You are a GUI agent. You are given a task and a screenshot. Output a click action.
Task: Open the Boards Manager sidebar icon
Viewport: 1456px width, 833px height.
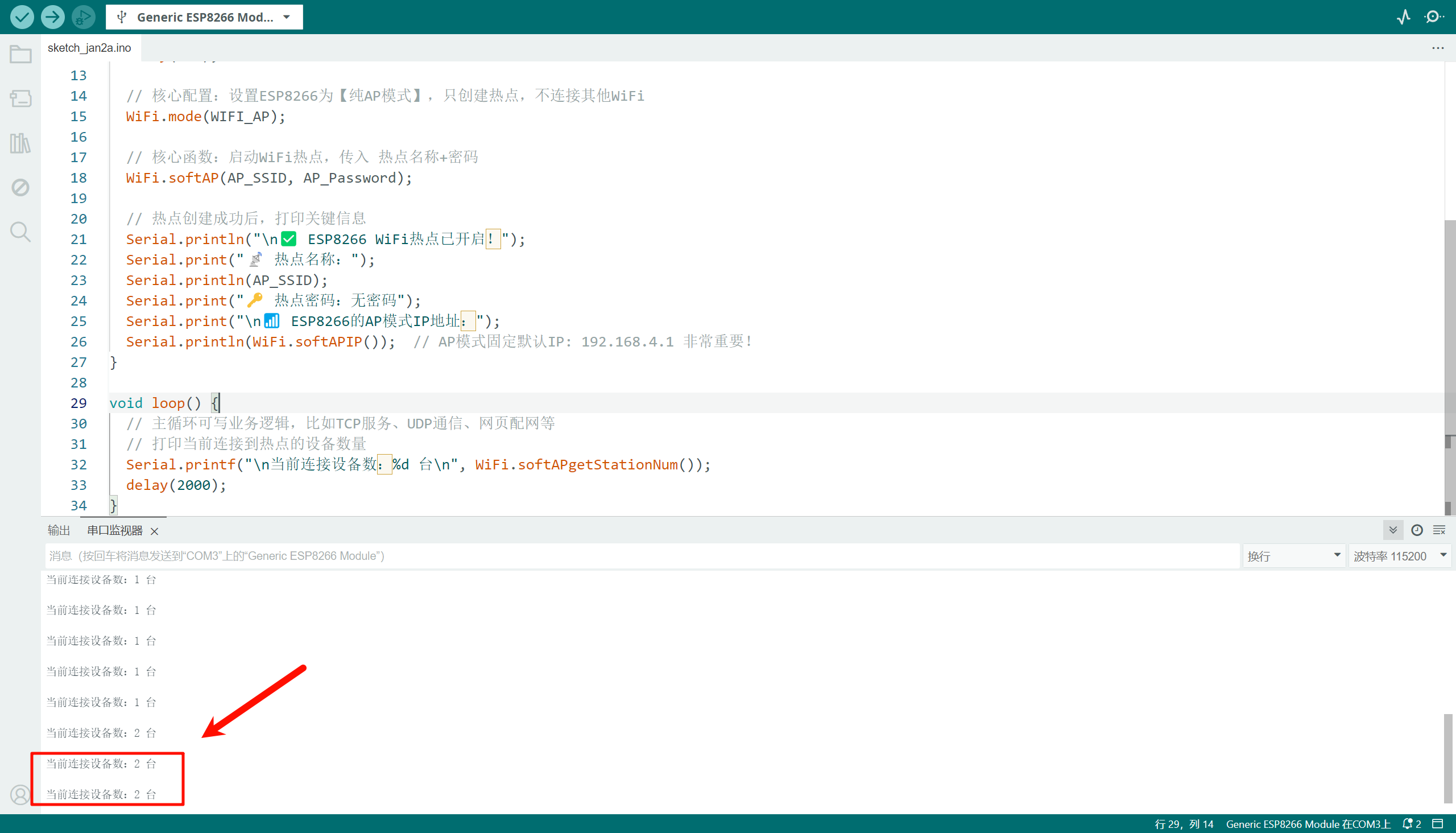pyautogui.click(x=20, y=98)
